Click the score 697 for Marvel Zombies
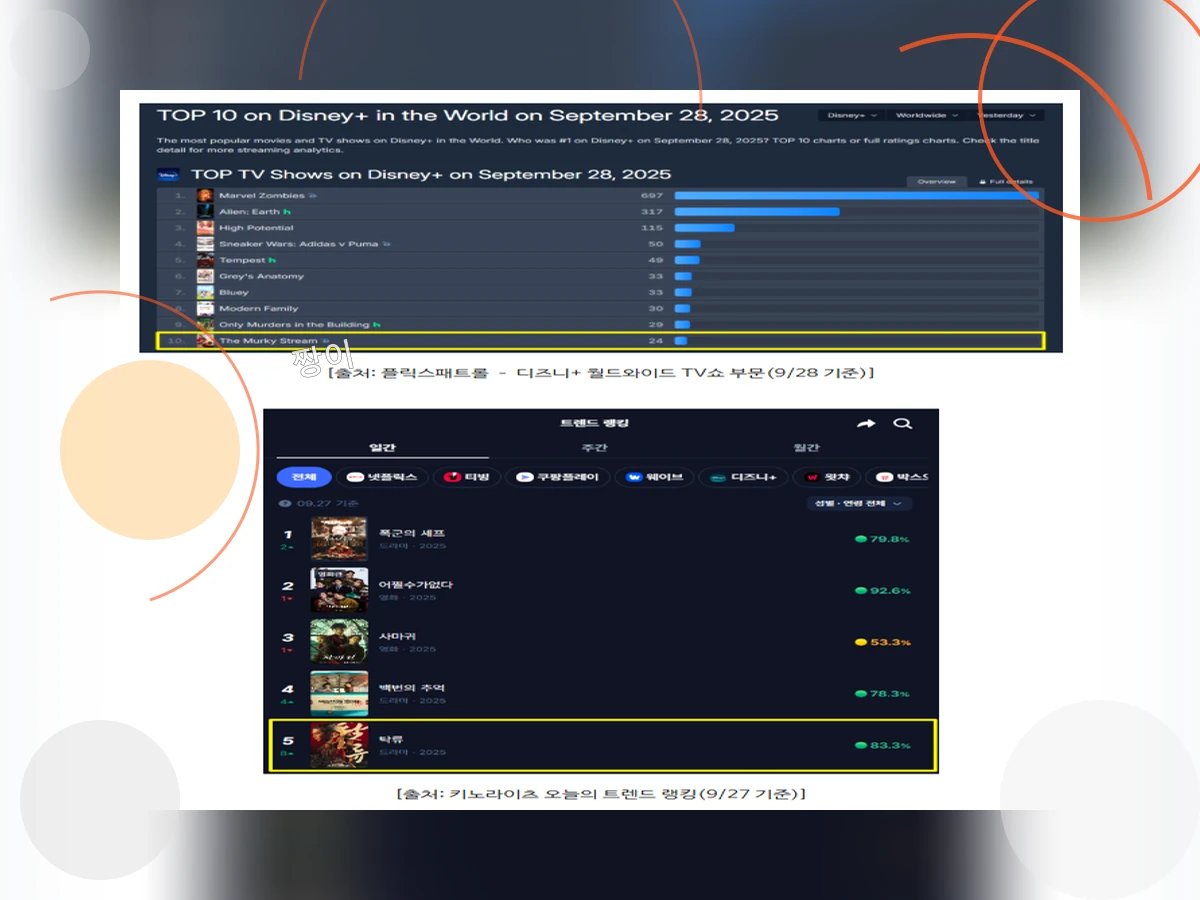Image resolution: width=1200 pixels, height=900 pixels. coord(652,196)
